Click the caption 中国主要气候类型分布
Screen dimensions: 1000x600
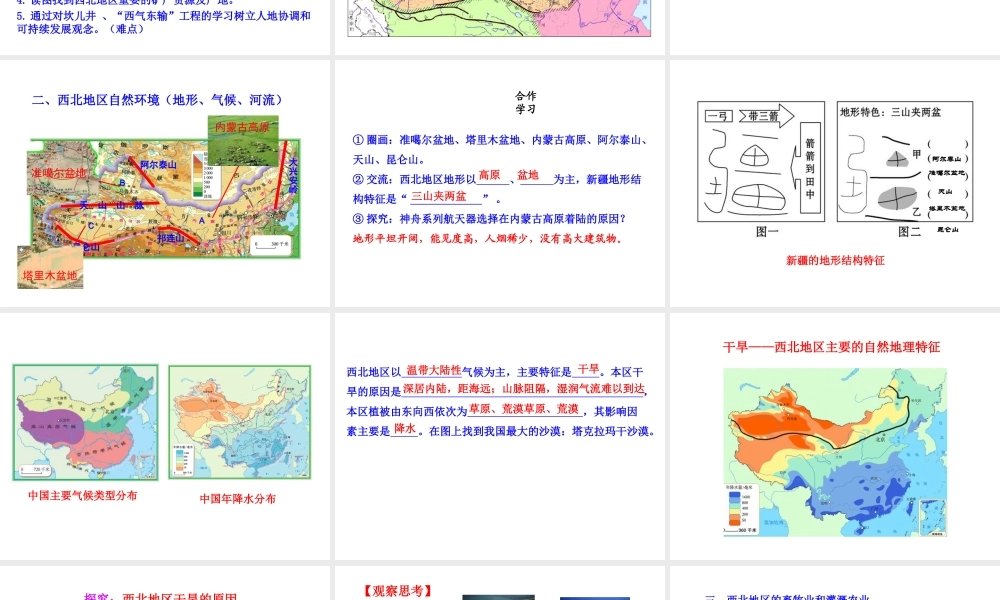pyautogui.click(x=82, y=495)
